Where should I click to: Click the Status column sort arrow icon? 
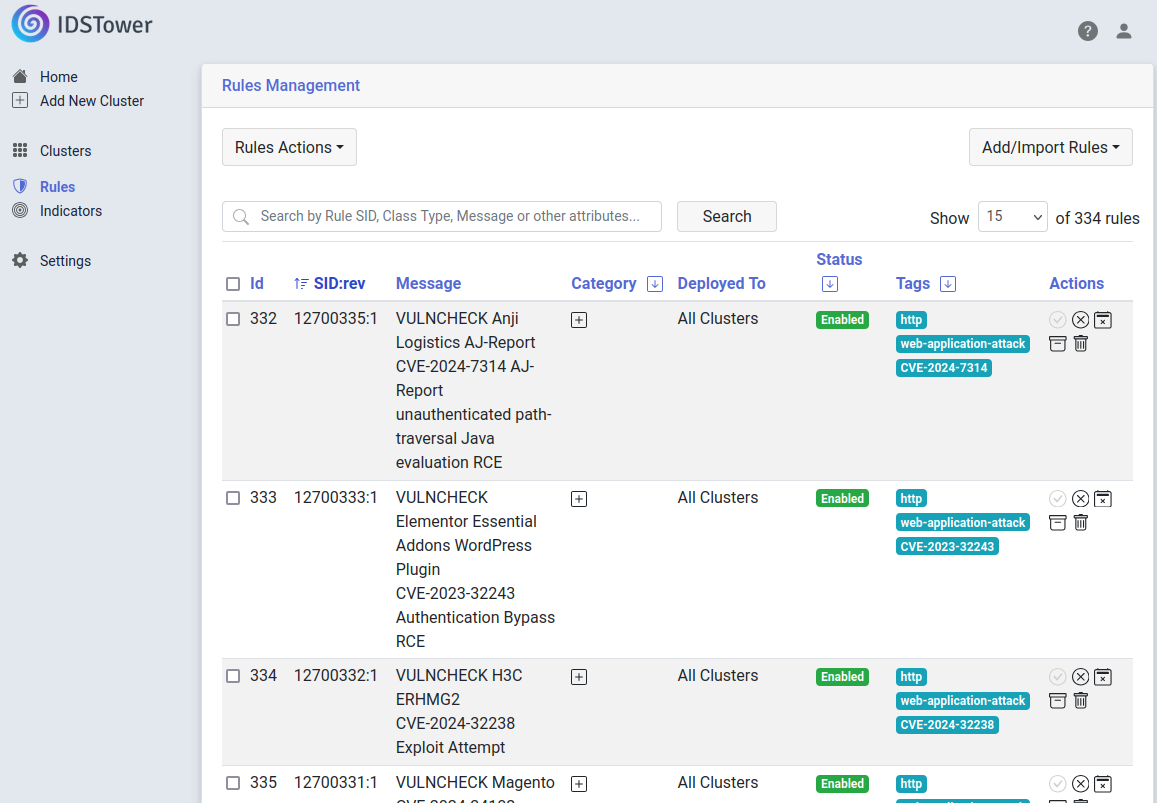pos(830,283)
